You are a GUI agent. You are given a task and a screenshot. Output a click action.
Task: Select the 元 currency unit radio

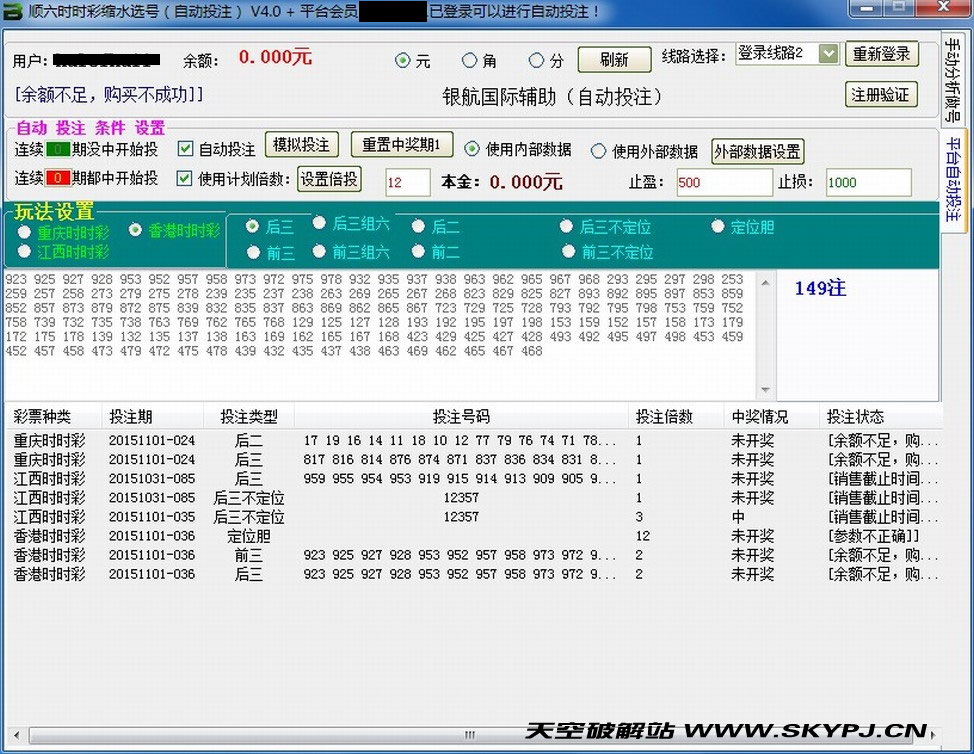click(403, 61)
